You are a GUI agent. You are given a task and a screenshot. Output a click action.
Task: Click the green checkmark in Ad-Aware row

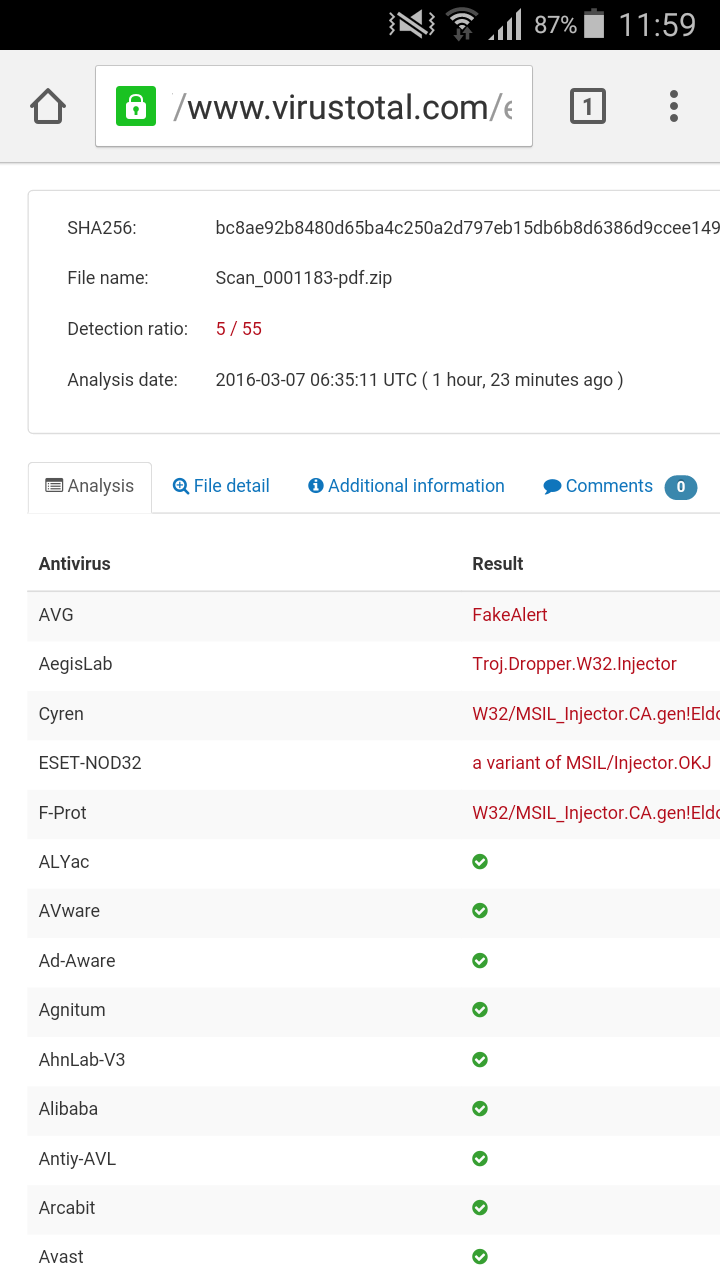pos(480,961)
